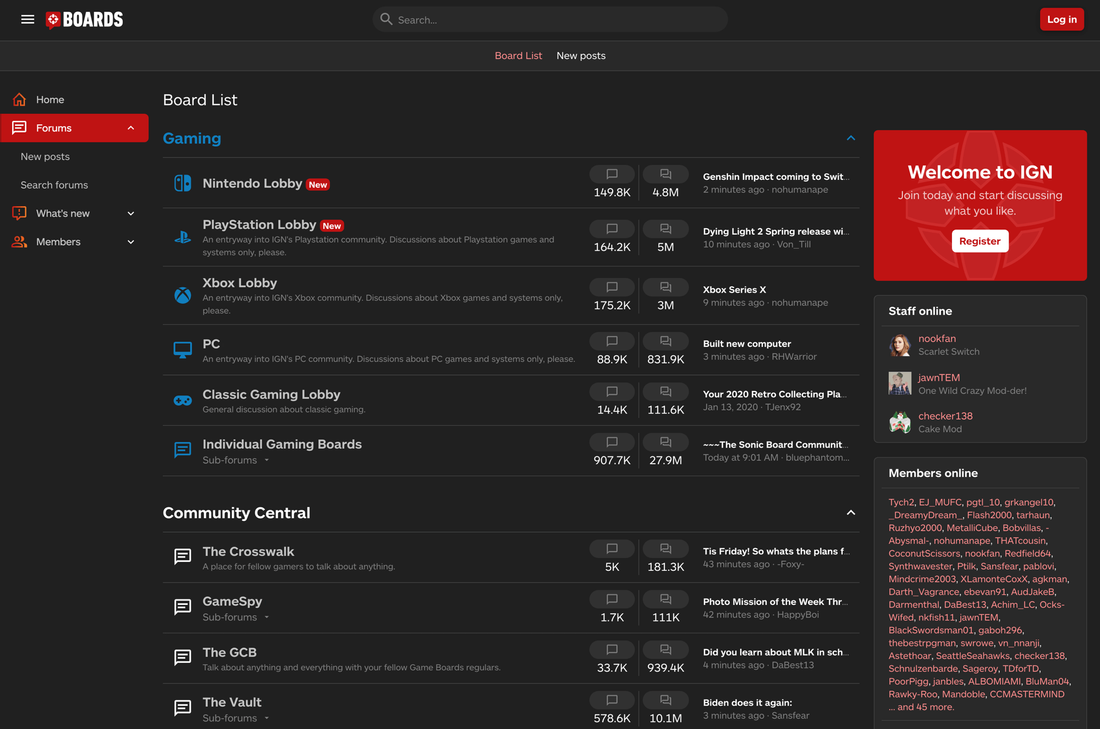
Task: Select Search forums in sidebar
Action: [54, 185]
